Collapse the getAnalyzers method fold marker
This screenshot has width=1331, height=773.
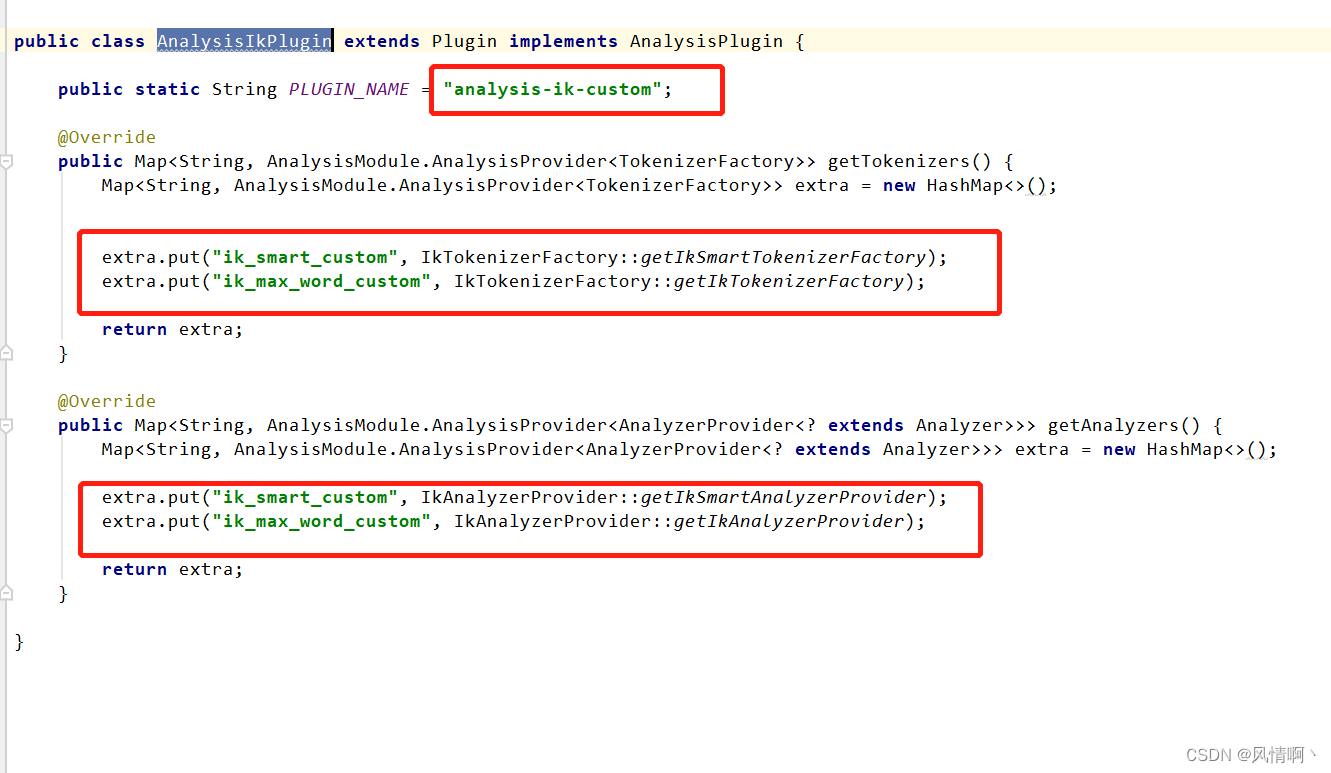click(6, 425)
